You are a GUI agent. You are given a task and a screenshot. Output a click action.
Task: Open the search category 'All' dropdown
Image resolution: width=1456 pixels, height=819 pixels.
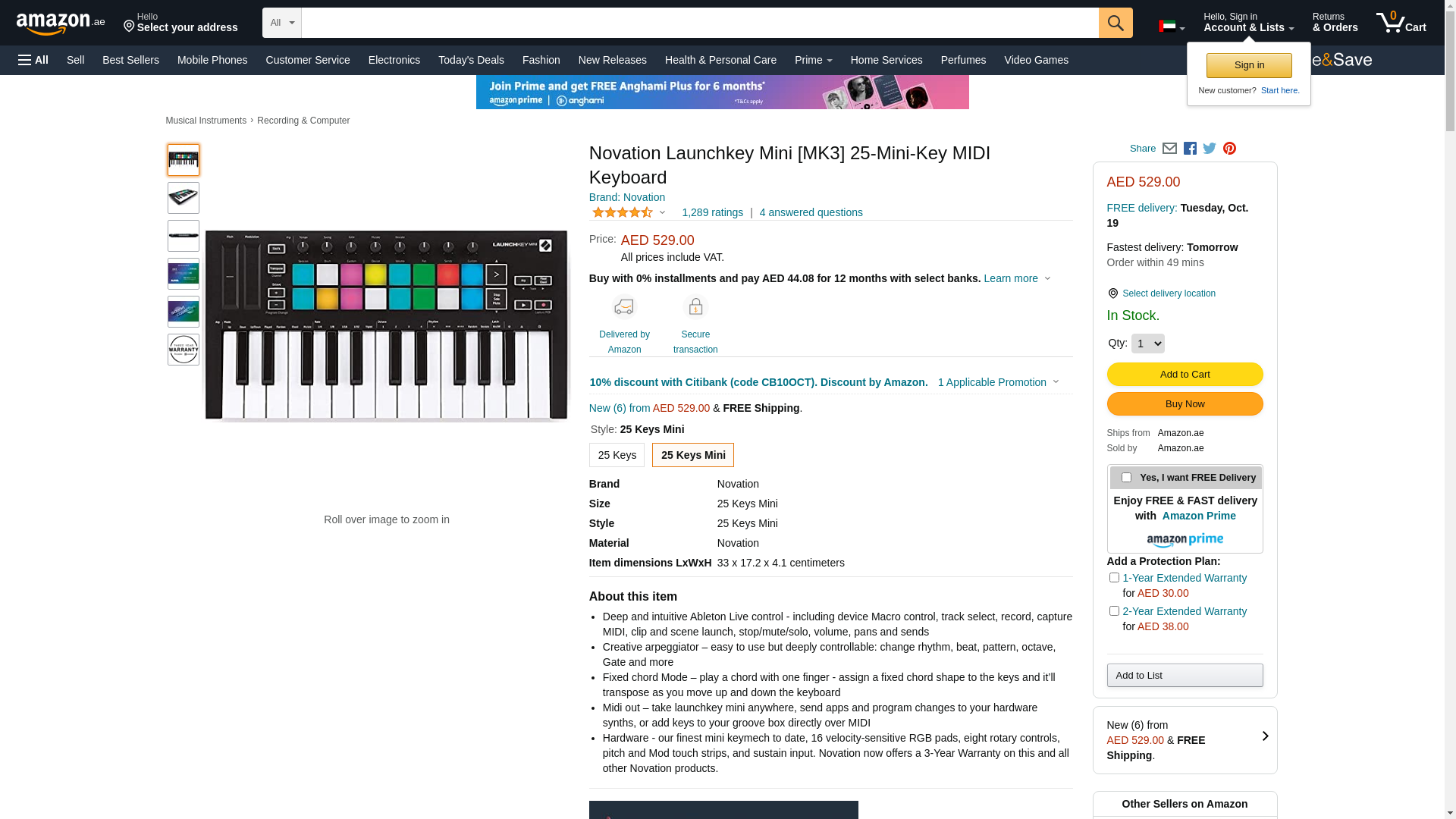point(282,23)
